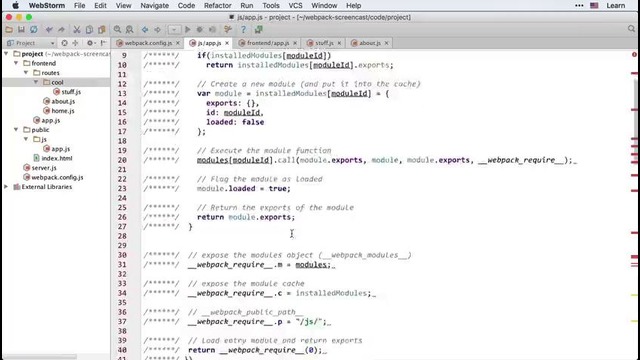Click the Synchronize icon in toolbar
The height and width of the screenshot is (360, 640).
click(x=34, y=29)
